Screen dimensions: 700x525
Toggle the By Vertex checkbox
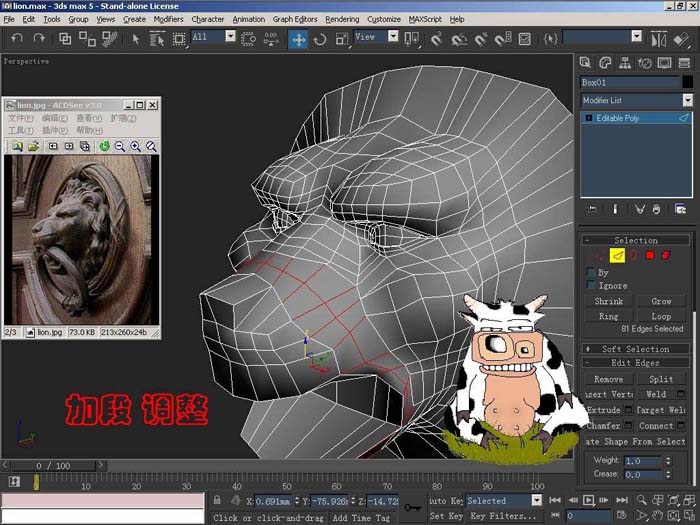(591, 271)
